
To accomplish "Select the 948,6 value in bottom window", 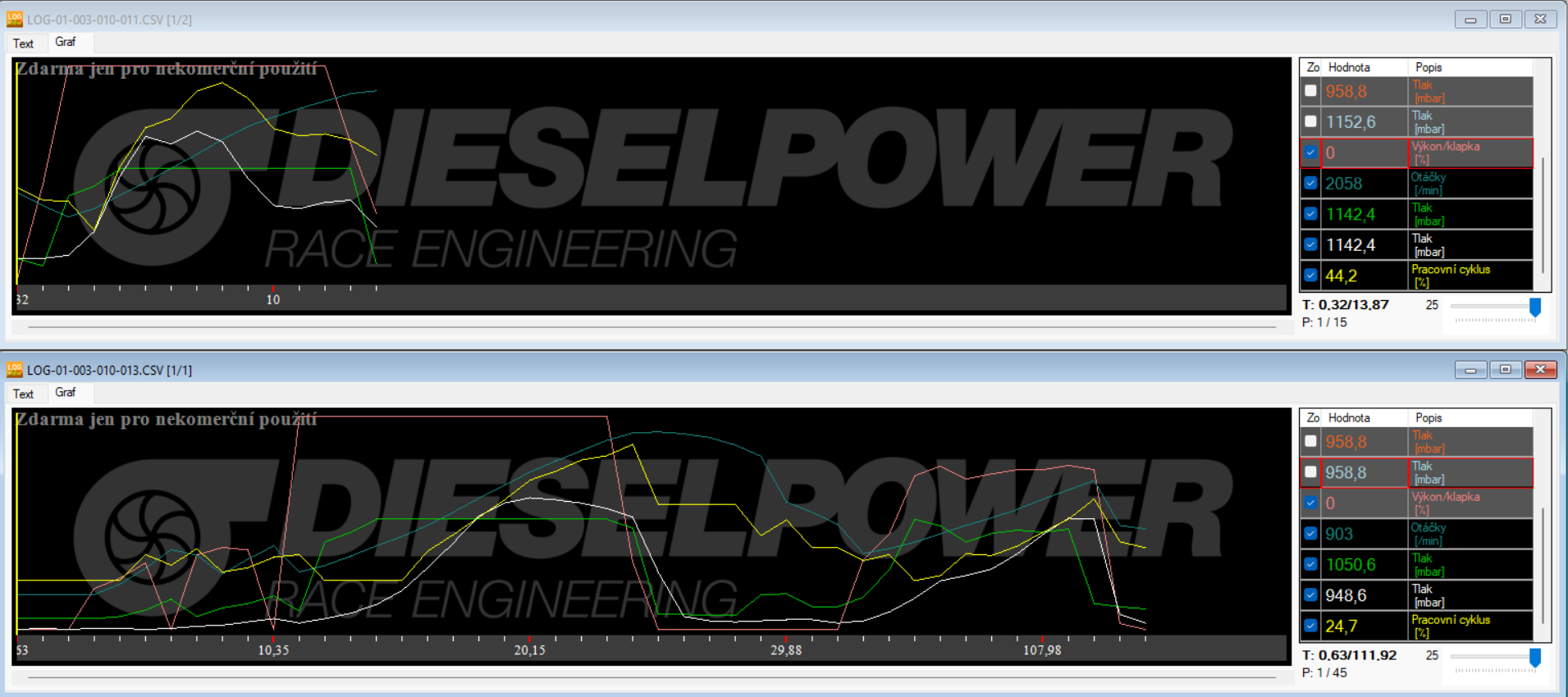I will click(1365, 595).
